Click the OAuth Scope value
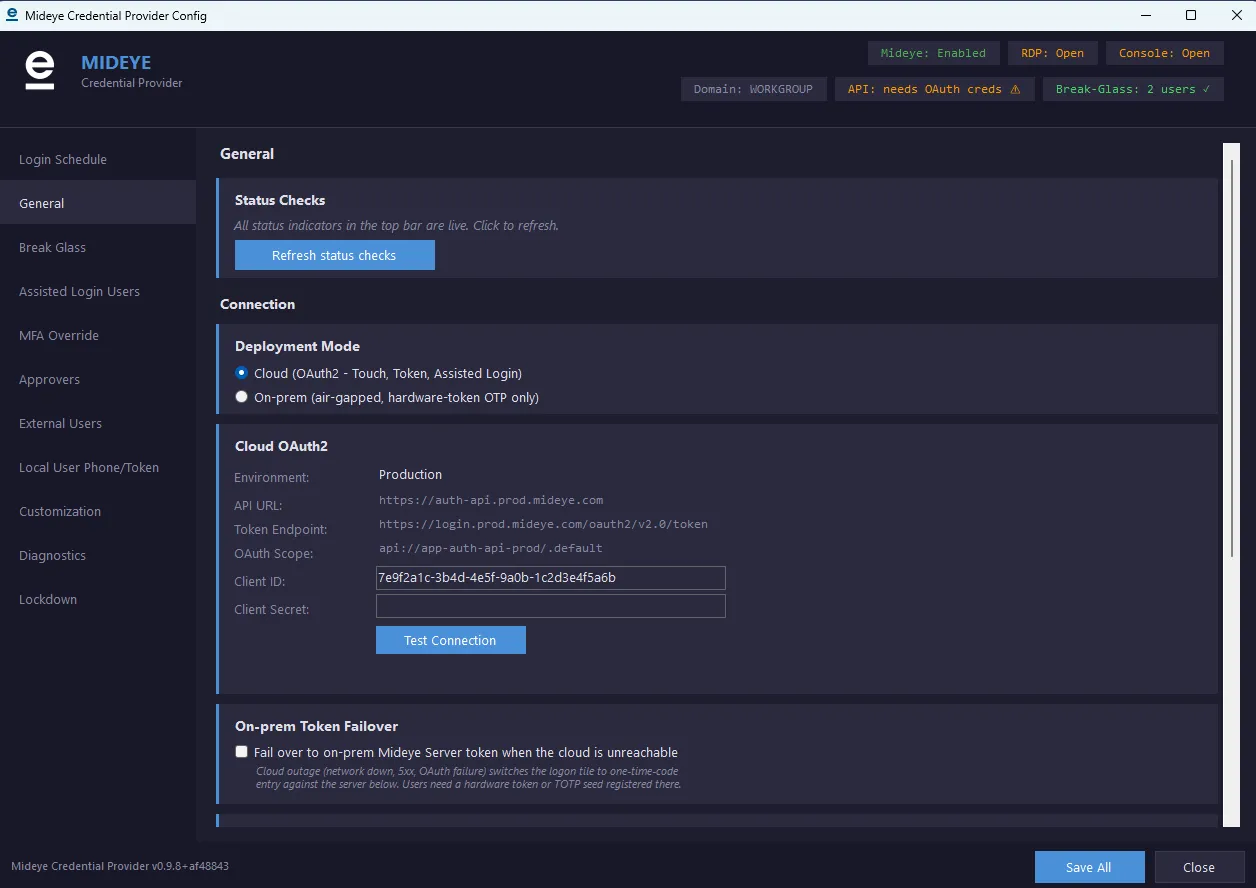This screenshot has width=1256, height=888. (491, 548)
